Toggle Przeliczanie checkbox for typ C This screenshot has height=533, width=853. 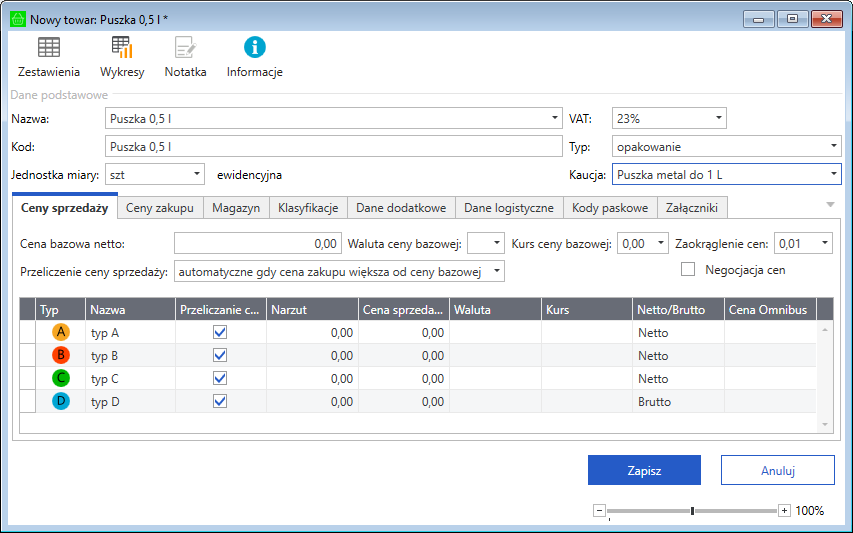220,379
